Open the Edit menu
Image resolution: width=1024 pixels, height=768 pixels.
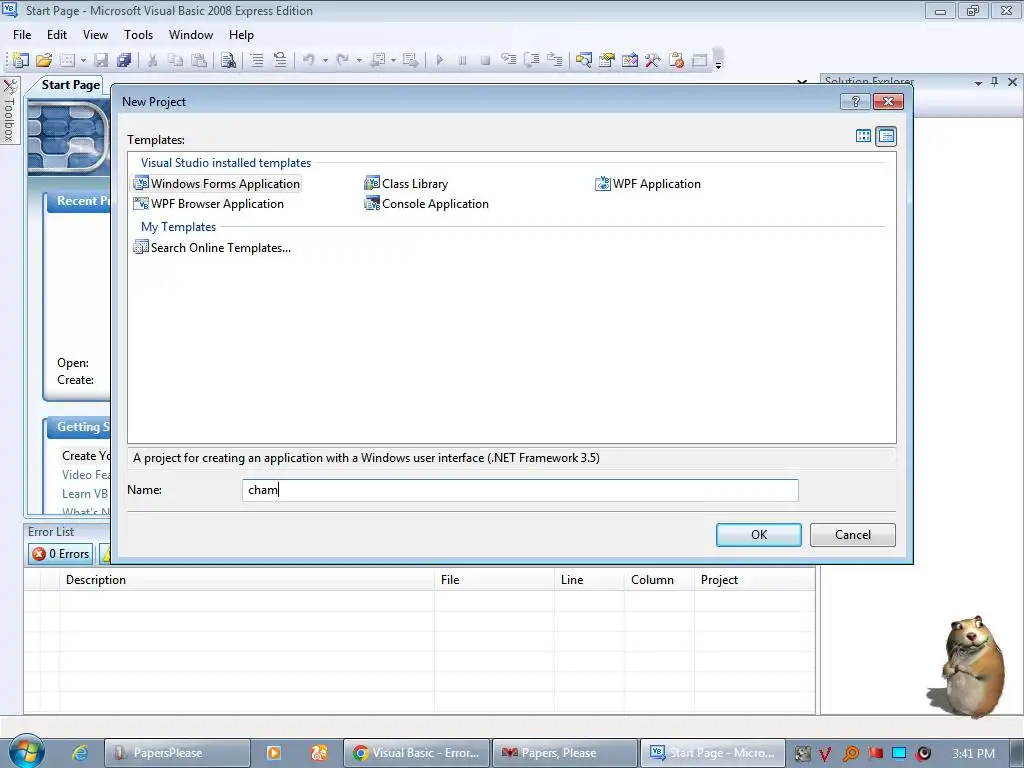tap(57, 35)
